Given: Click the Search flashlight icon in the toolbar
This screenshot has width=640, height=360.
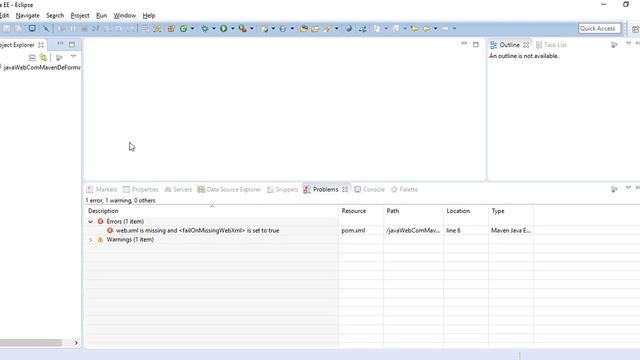Looking at the screenshot, I should click(327, 29).
